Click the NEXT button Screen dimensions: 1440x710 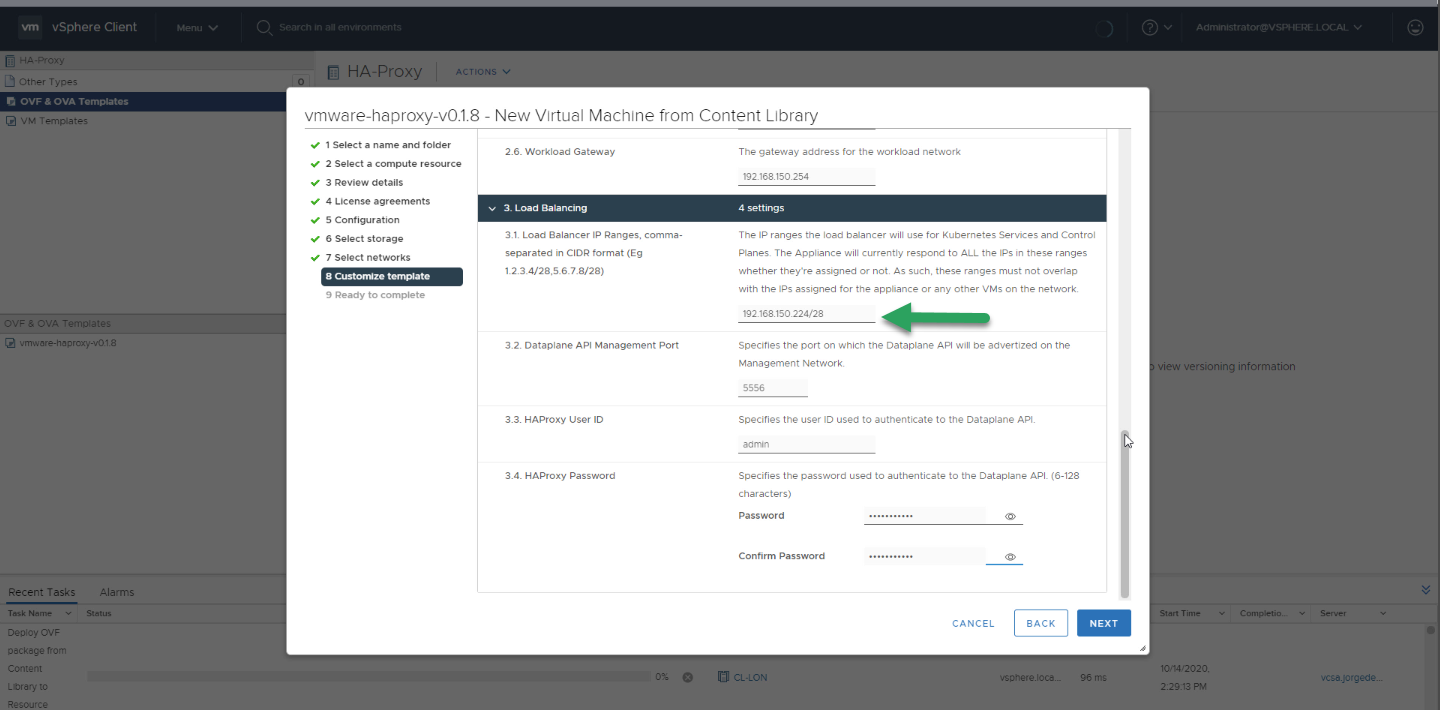pyautogui.click(x=1104, y=623)
